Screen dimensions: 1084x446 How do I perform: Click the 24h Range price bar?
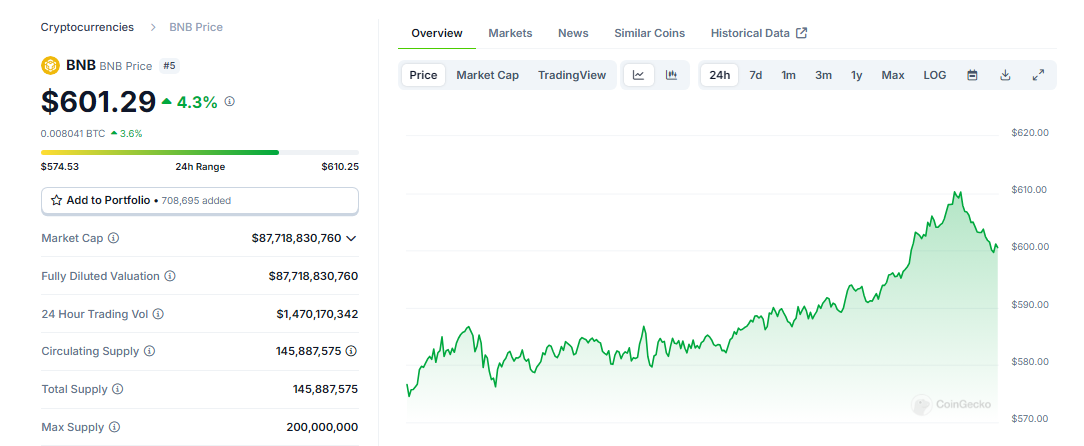pos(199,152)
